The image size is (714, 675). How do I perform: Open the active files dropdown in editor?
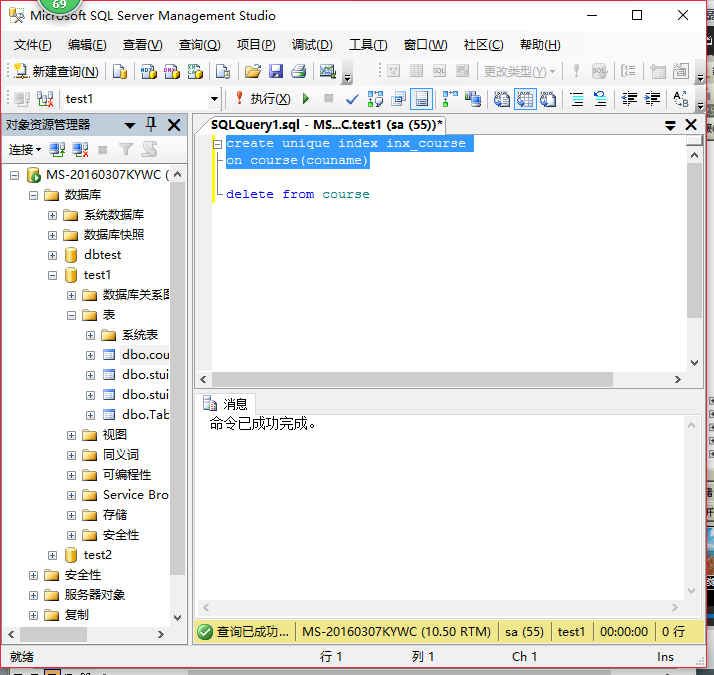(x=670, y=126)
